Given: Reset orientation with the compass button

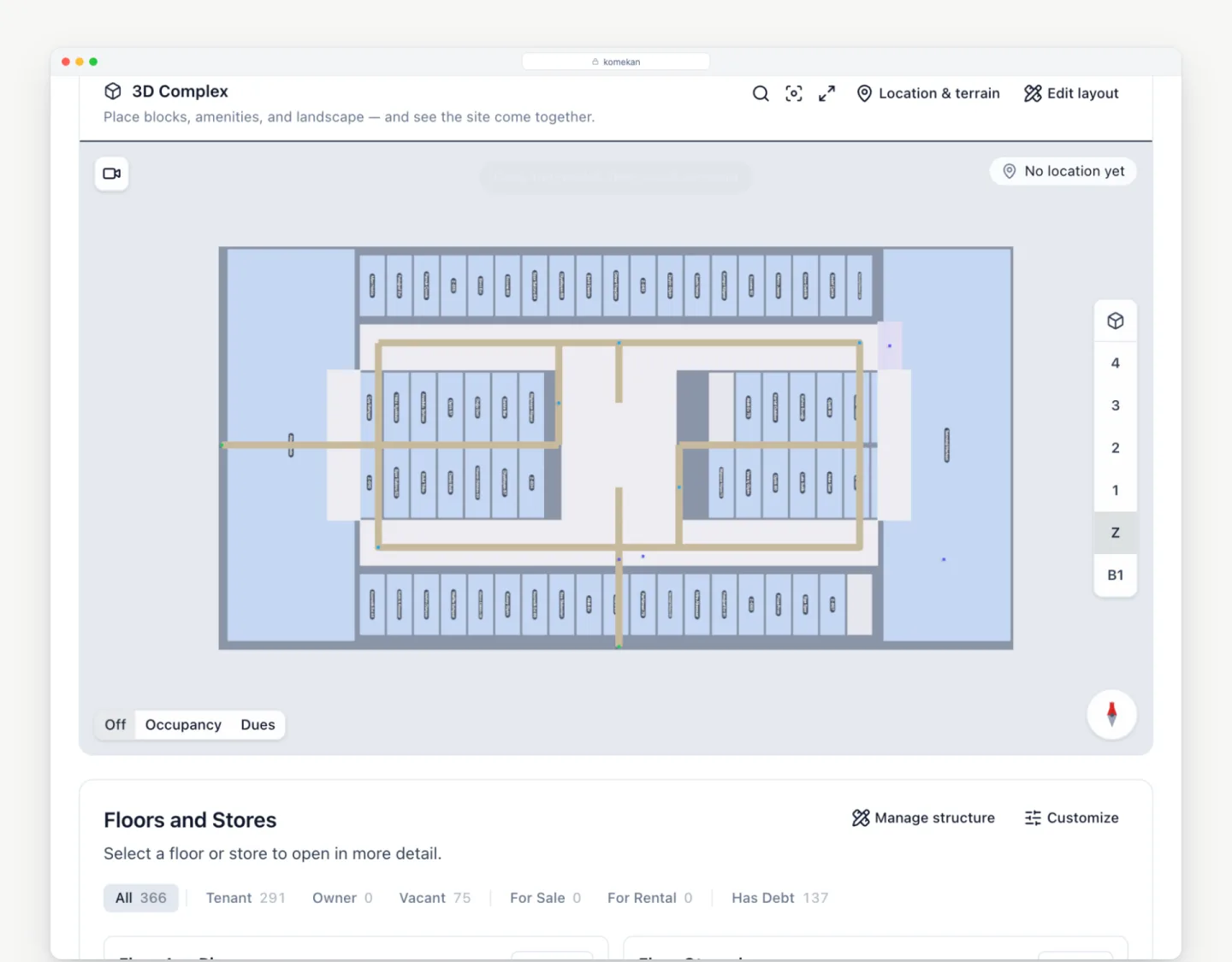Looking at the screenshot, I should pyautogui.click(x=1111, y=714).
